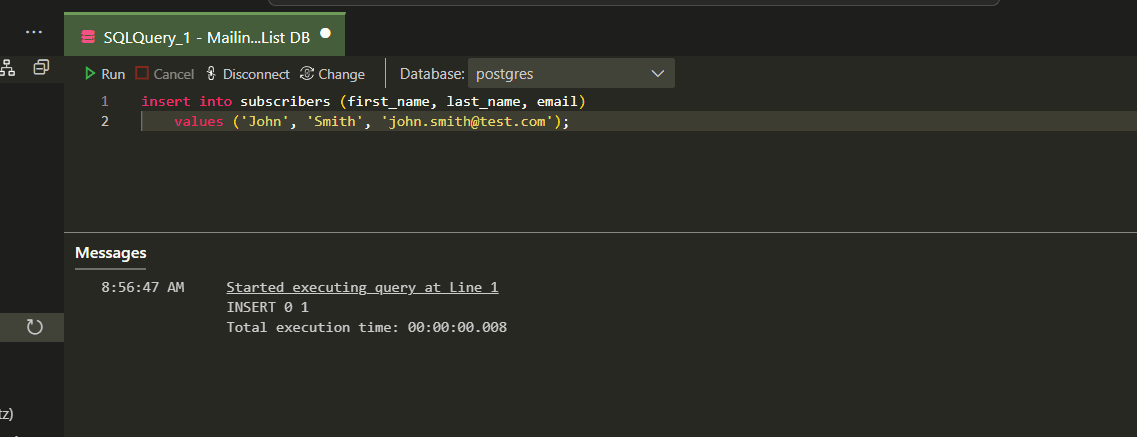Switch to the Messages tab

(x=111, y=253)
